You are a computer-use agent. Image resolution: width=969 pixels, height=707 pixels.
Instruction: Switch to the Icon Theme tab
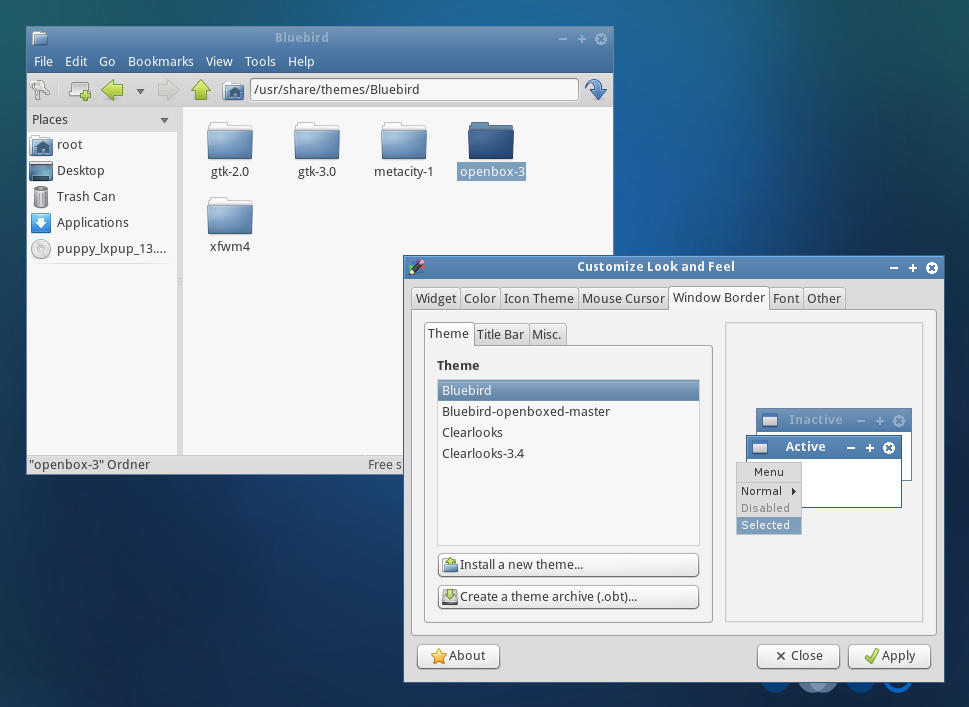point(539,298)
